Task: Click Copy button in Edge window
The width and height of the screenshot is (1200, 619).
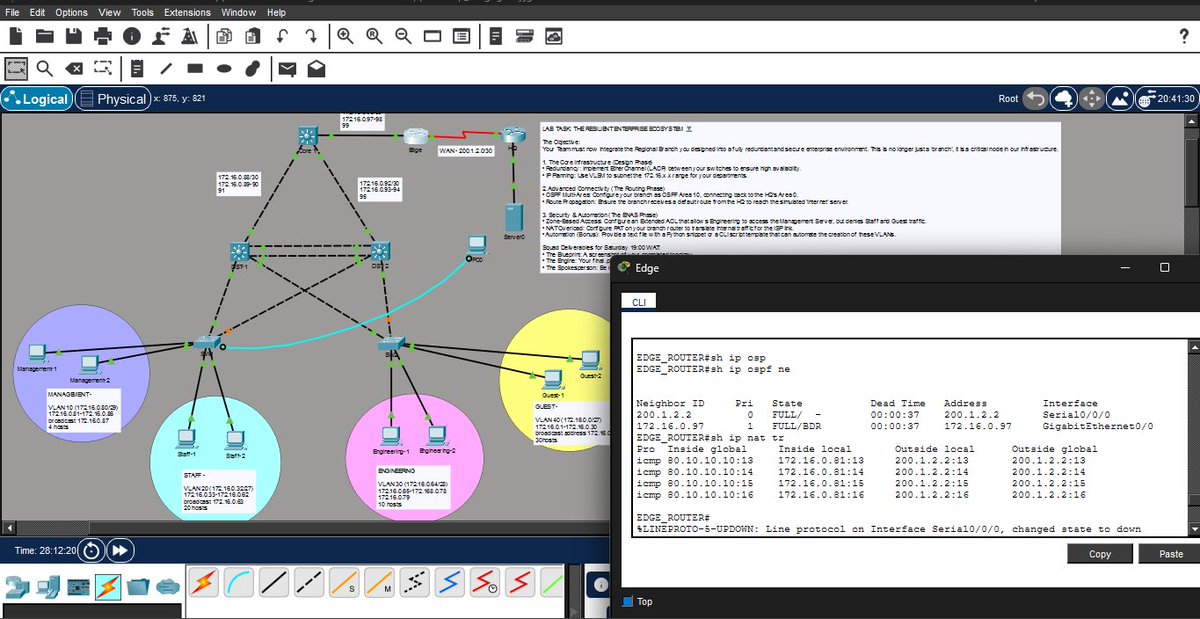Action: [x=1100, y=553]
